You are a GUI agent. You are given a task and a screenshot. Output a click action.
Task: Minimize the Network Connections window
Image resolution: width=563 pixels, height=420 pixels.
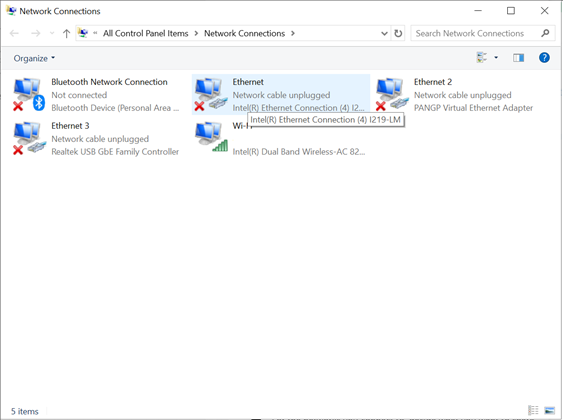pyautogui.click(x=478, y=11)
